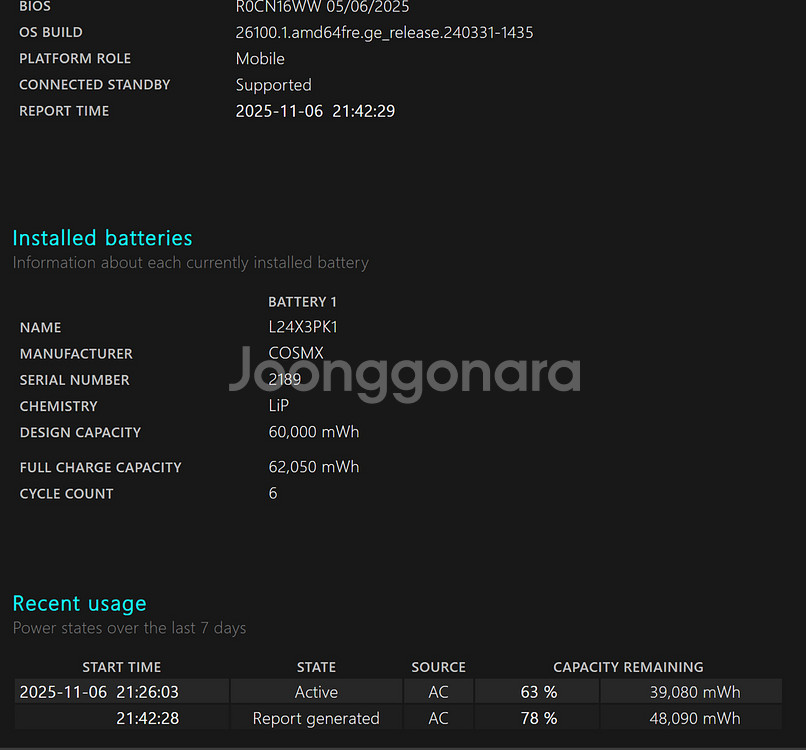Screen dimensions: 806x750
Task: Click the Report generated row entry
Action: 316,718
